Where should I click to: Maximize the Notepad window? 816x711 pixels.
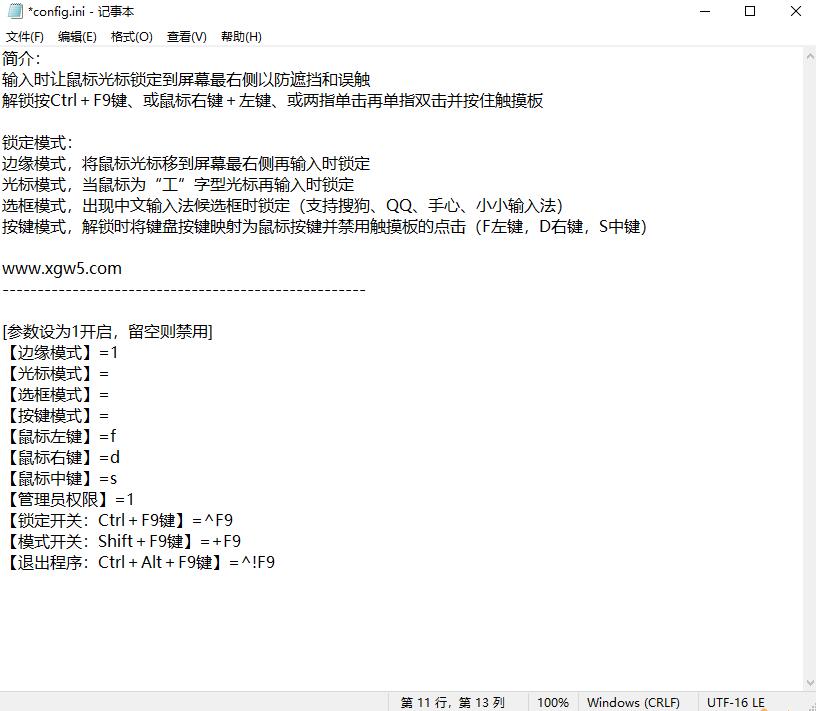pos(750,12)
